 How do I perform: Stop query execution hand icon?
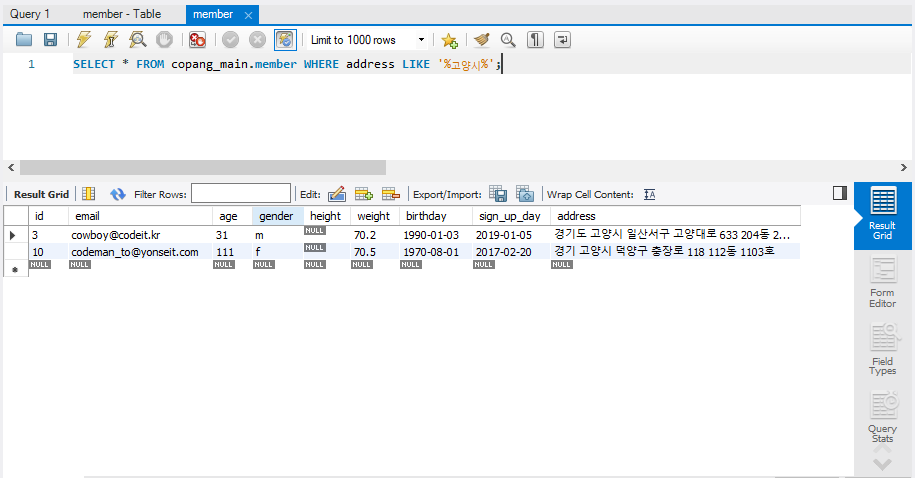[x=165, y=40]
